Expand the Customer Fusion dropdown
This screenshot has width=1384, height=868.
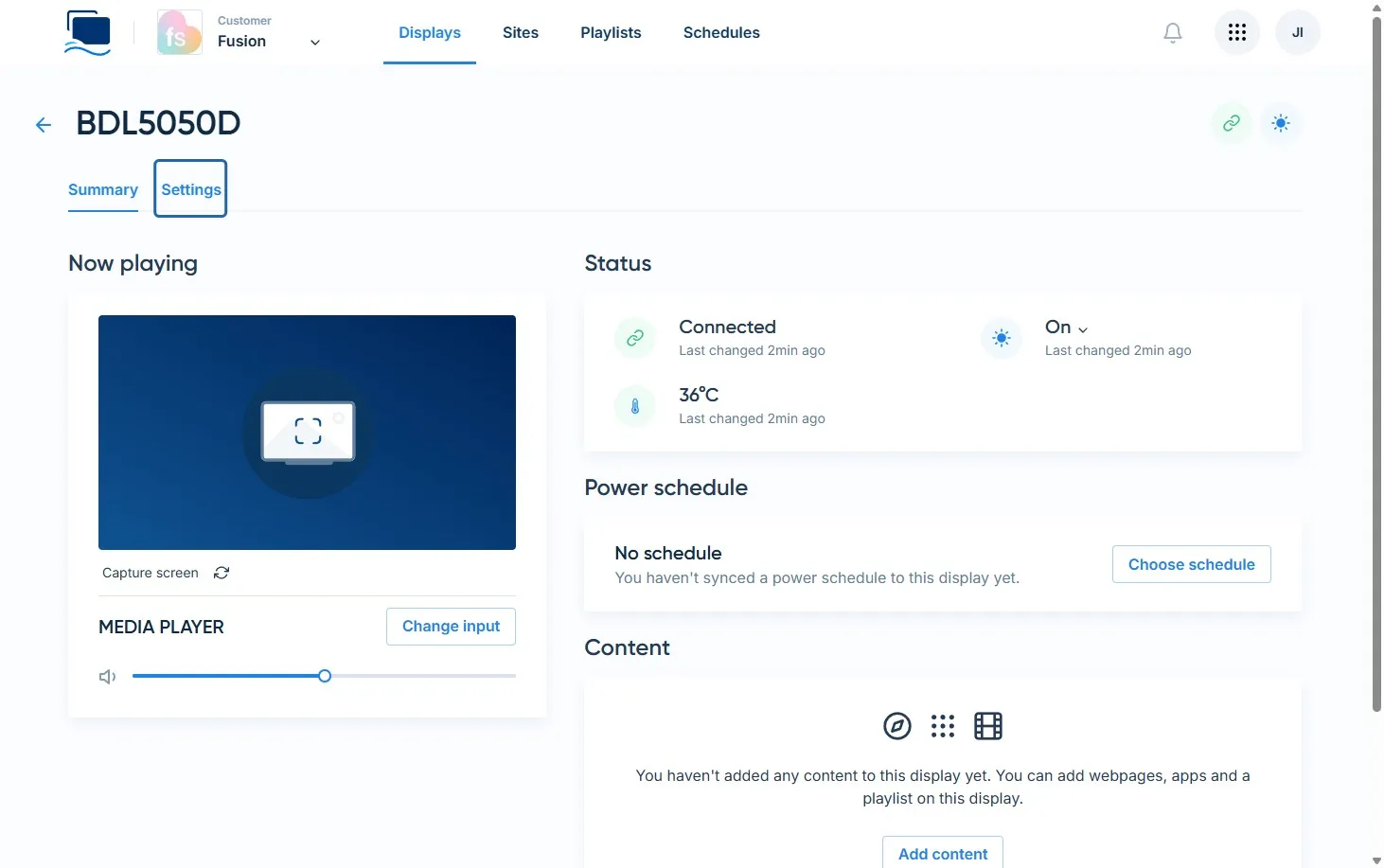[315, 42]
